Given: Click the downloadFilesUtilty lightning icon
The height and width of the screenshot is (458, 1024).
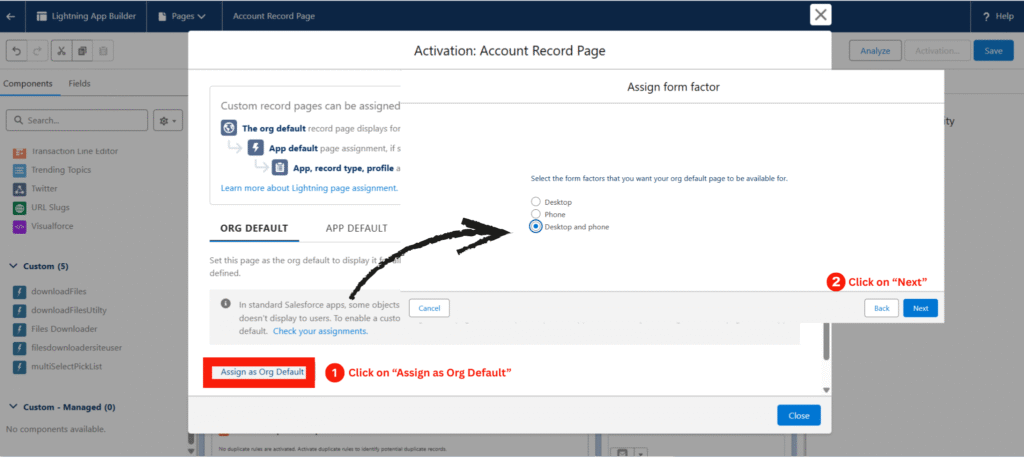Looking at the screenshot, I should pyautogui.click(x=19, y=310).
